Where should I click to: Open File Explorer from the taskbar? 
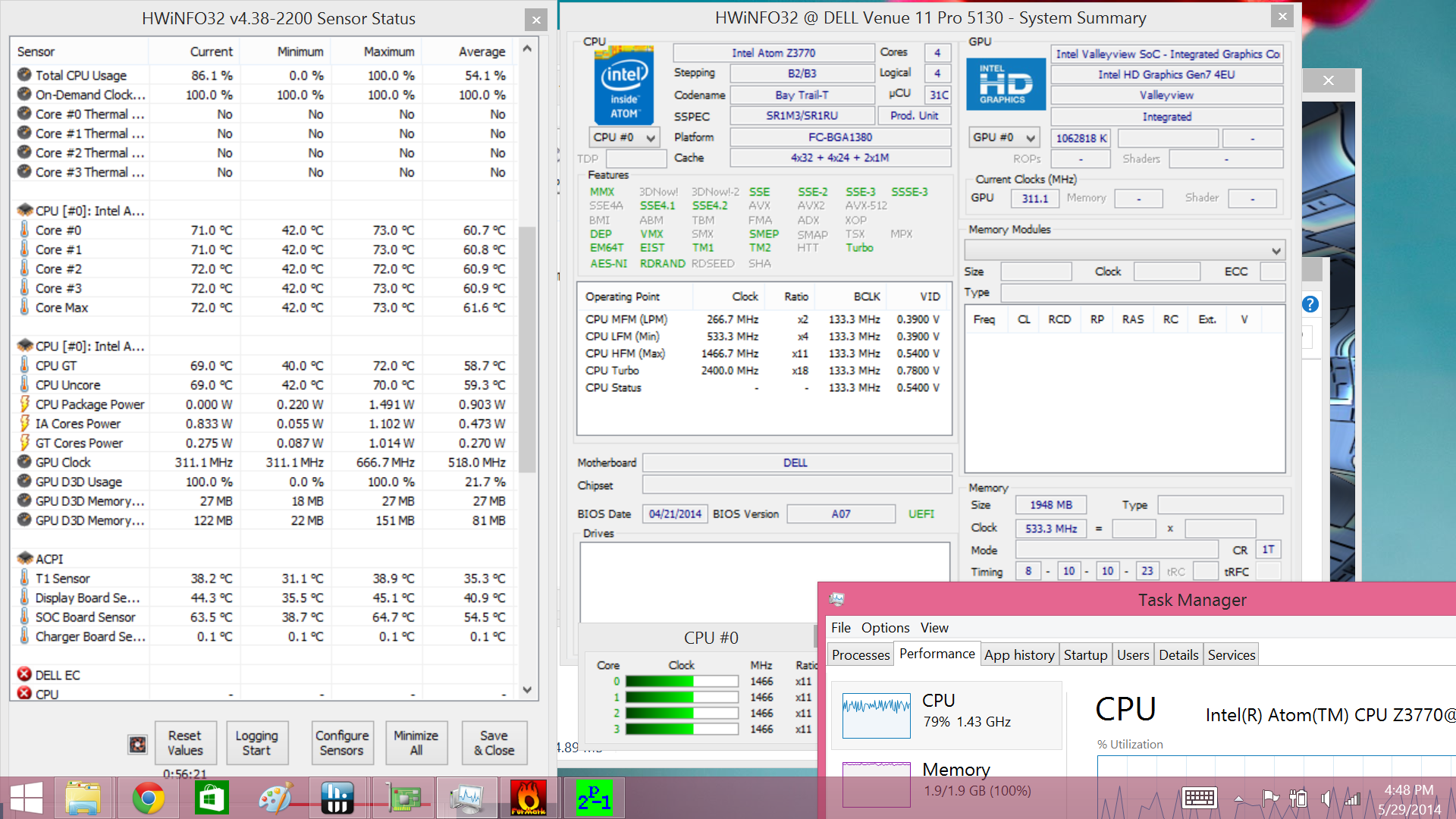[83, 799]
